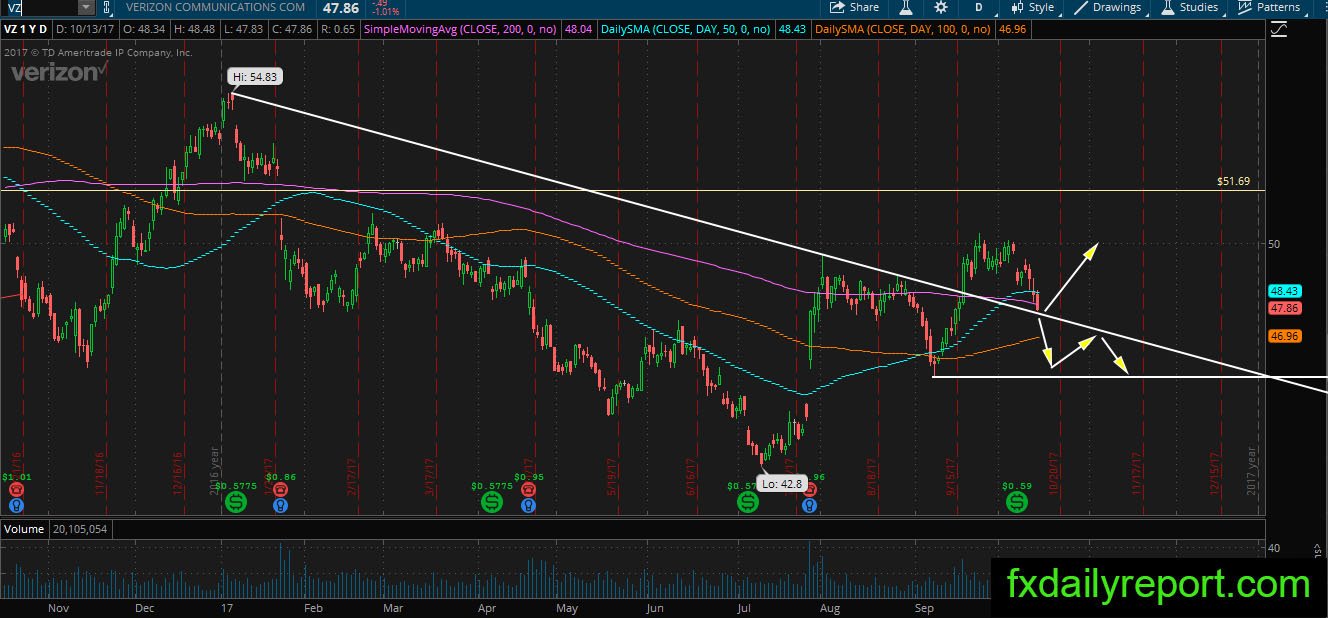Click the red 47.86 last price tag

[x=1283, y=310]
